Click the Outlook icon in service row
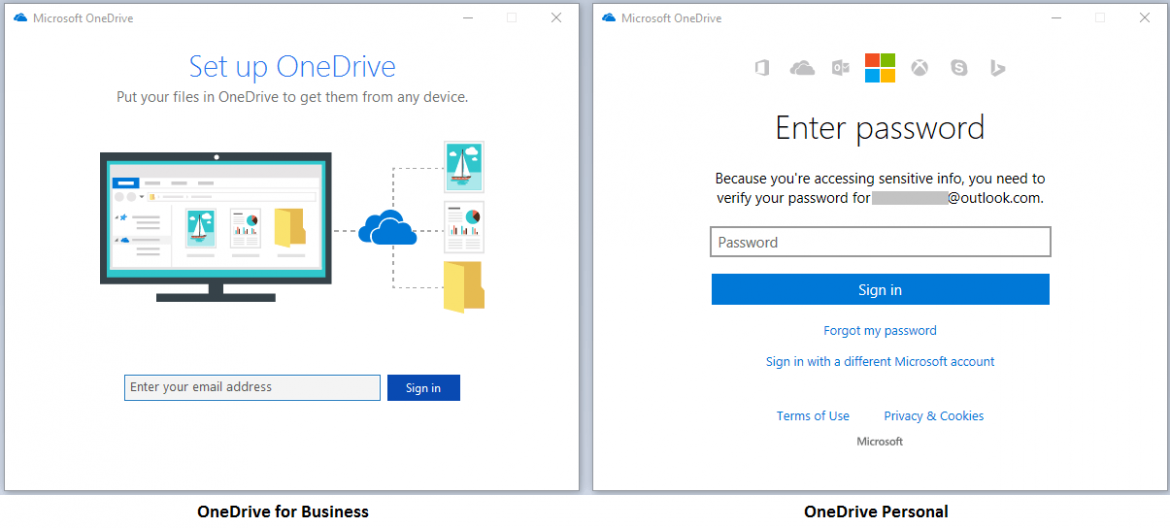1170x528 pixels. pos(840,68)
